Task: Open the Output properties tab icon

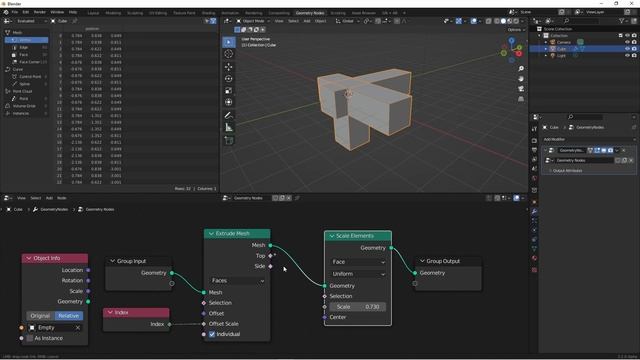Action: 534,150
